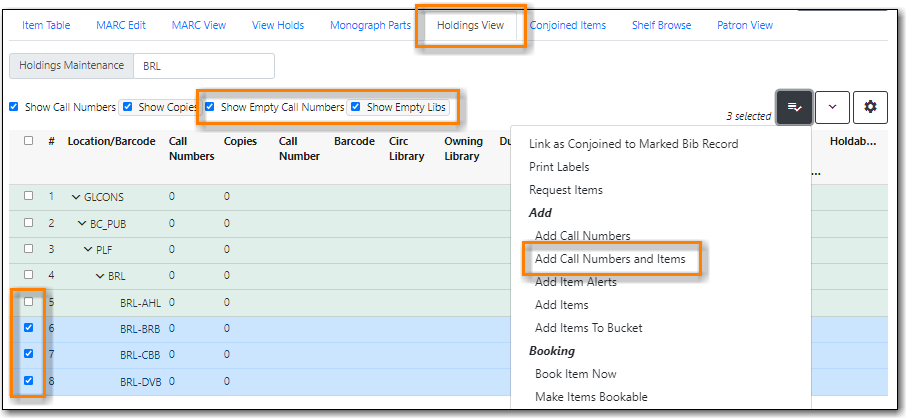The image size is (906, 418).
Task: Click the Call Numbers column header
Action: pos(192,149)
